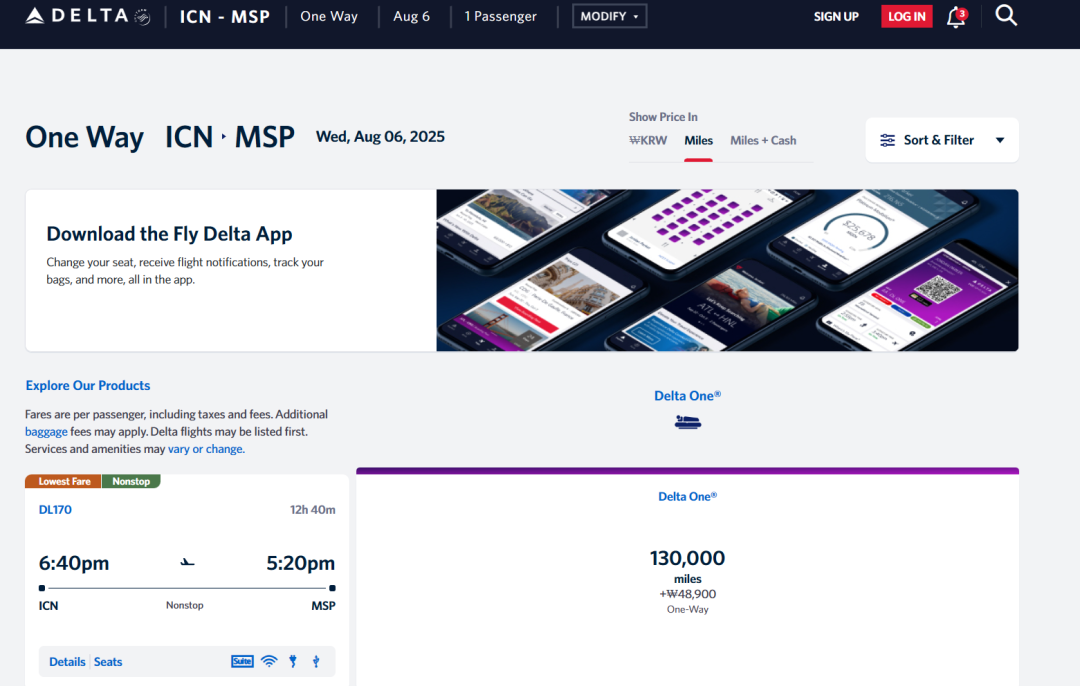Click the Explore Our Products link
Image resolution: width=1080 pixels, height=686 pixels.
click(88, 385)
